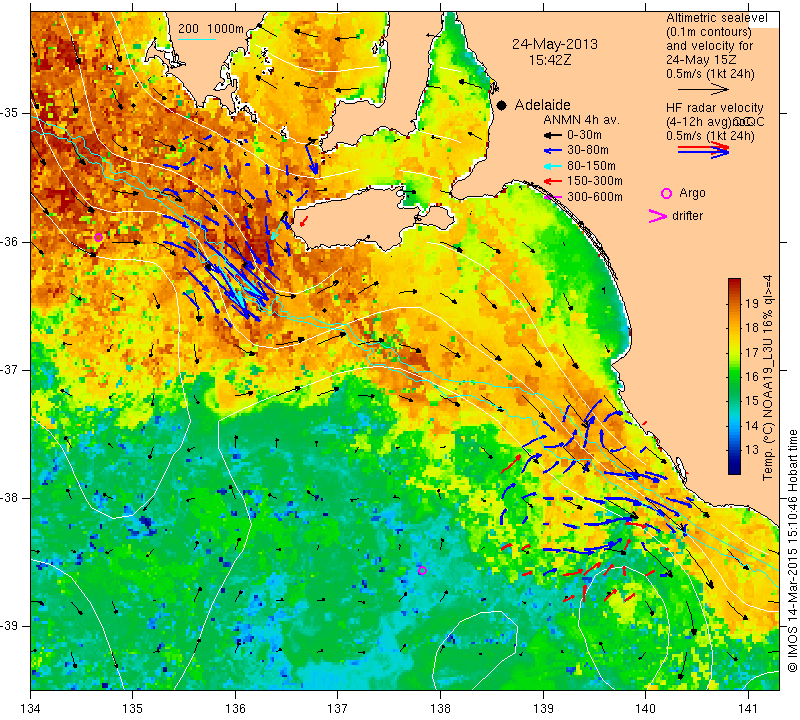Click the color bar tick label '17'
Screen dimensions: 800x720
[x=752, y=353]
